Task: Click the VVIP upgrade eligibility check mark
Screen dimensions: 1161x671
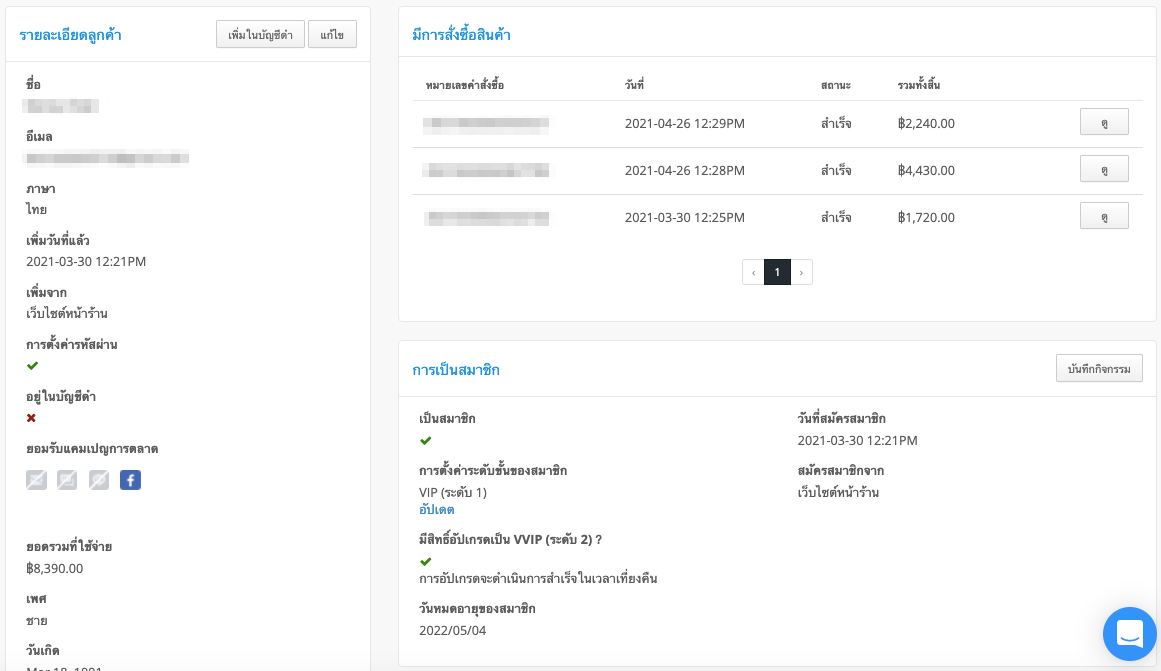Action: tap(425, 561)
